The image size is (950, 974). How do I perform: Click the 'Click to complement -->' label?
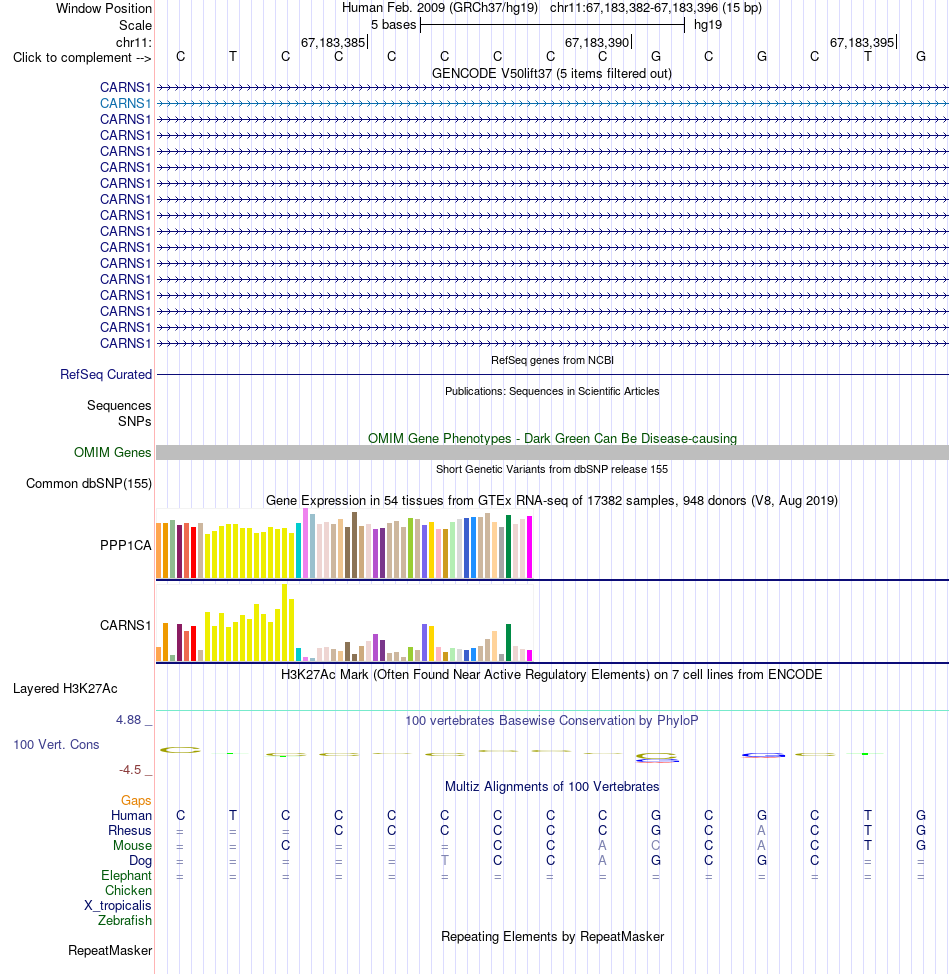click(x=82, y=58)
